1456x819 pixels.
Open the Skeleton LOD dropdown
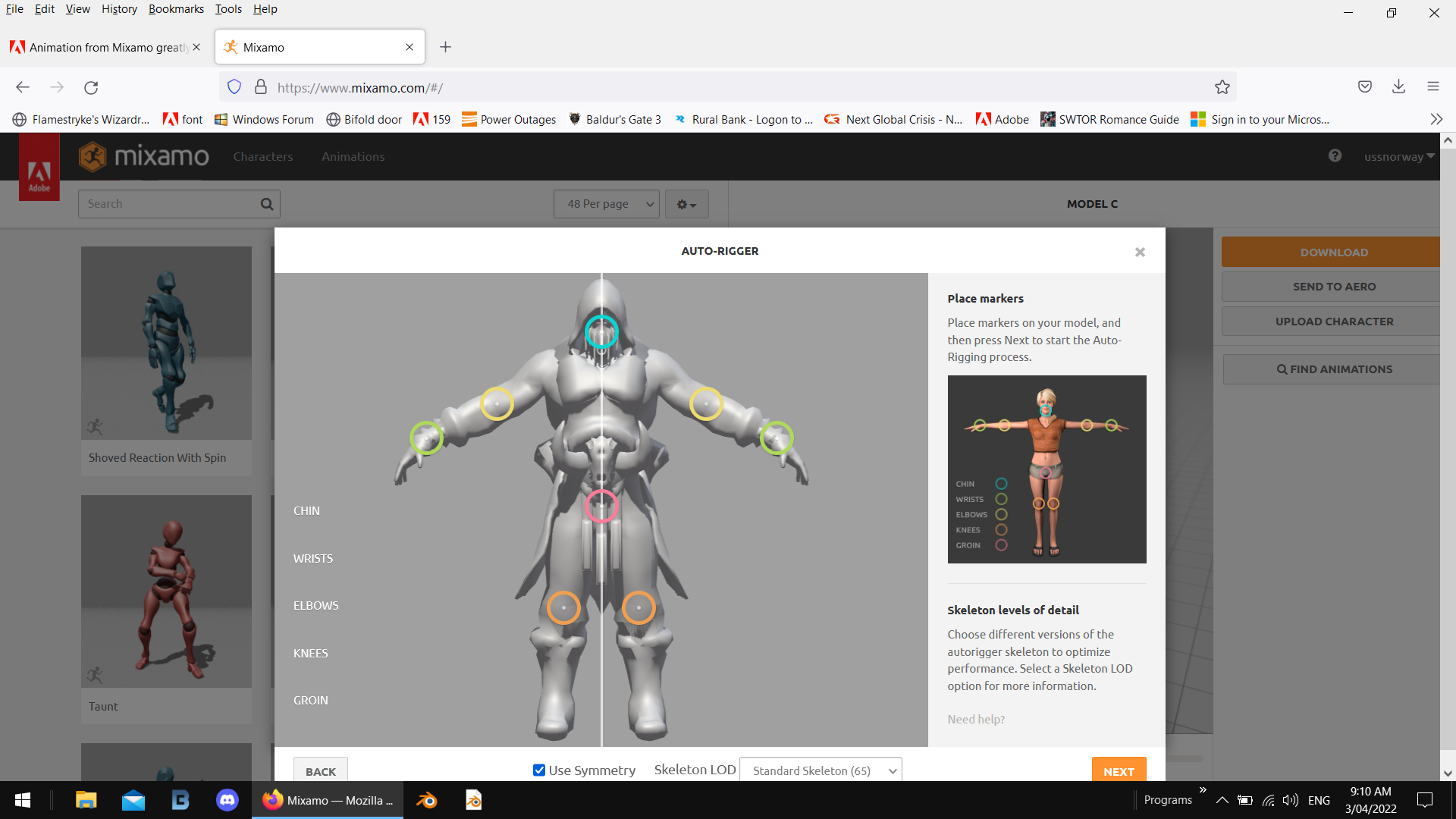[x=821, y=770]
